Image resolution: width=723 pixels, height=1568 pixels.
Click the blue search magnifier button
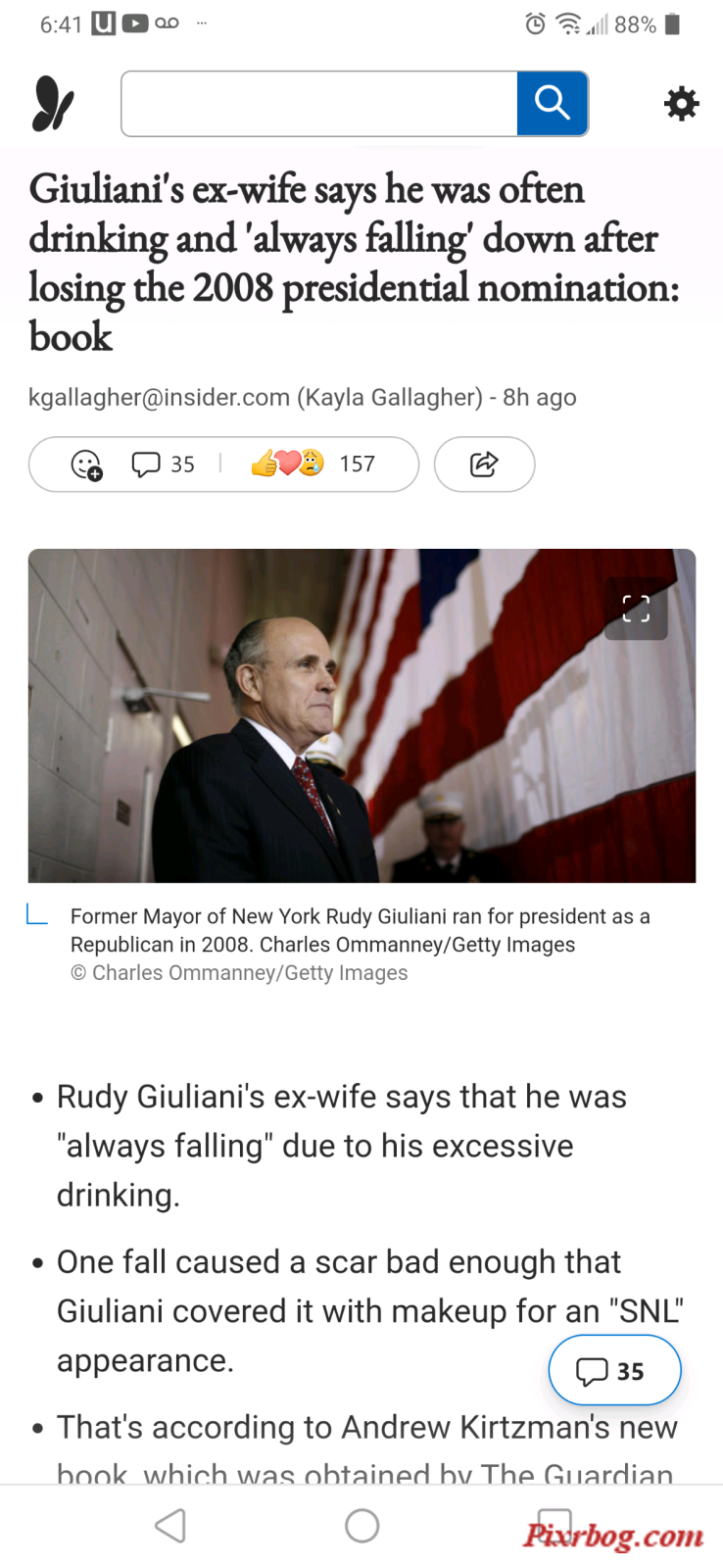[553, 103]
